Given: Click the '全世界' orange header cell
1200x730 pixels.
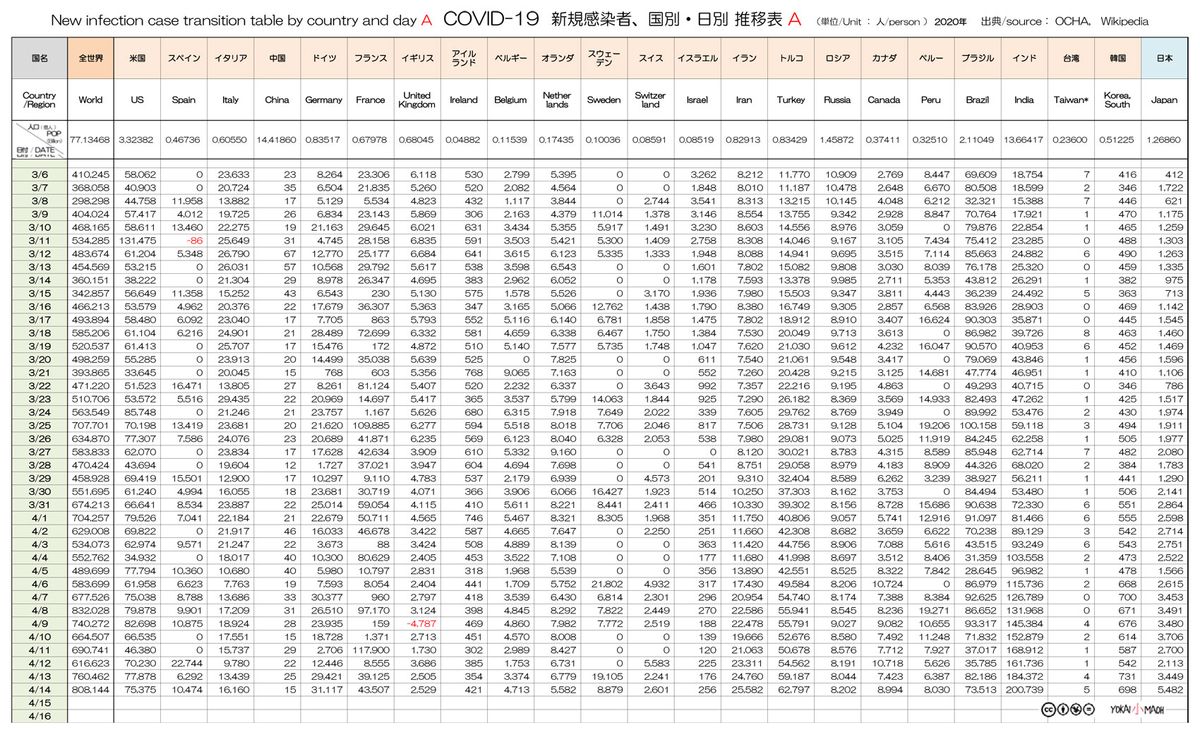Looking at the screenshot, I should [x=90, y=59].
